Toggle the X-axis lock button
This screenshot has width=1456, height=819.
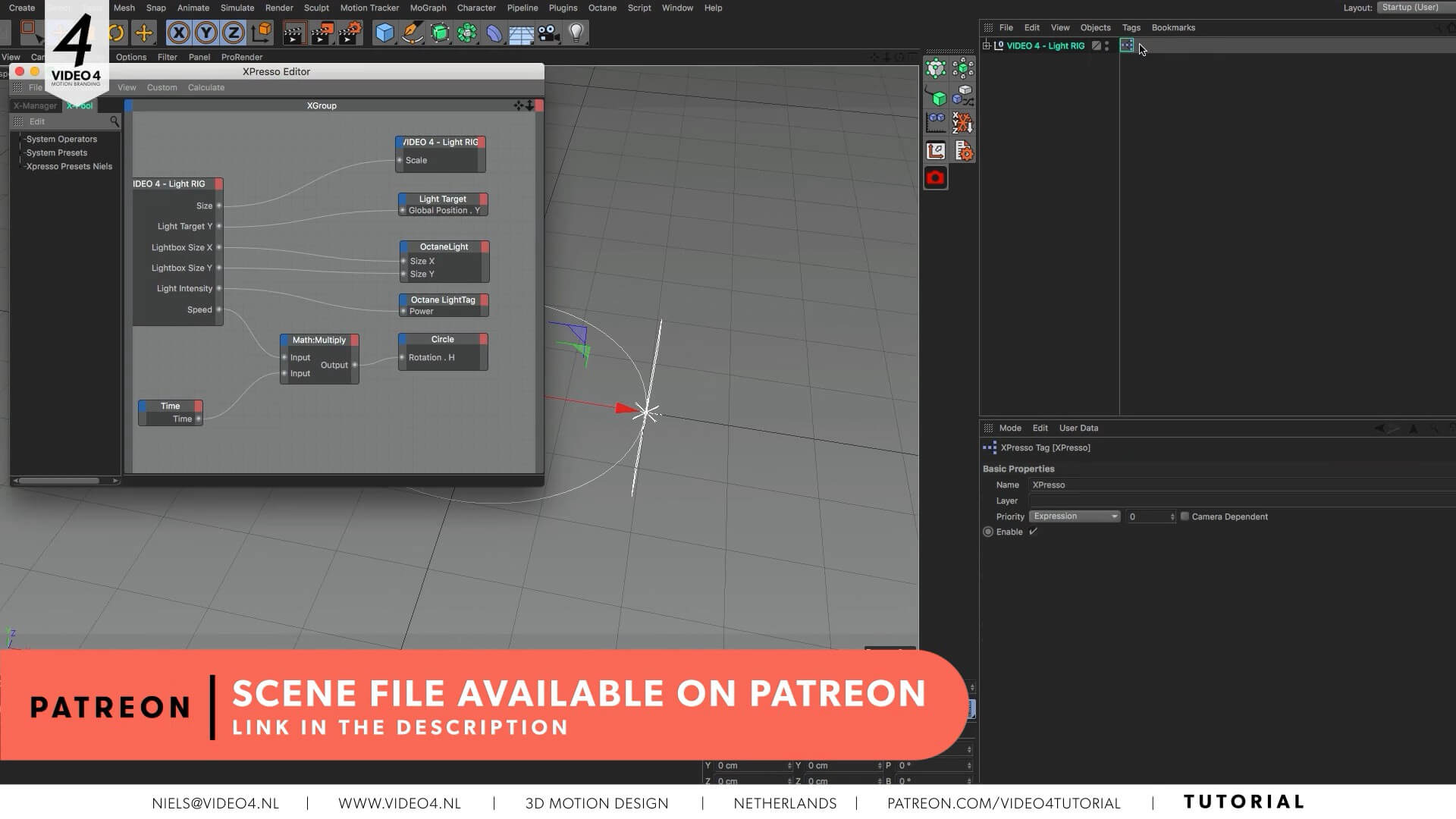point(178,33)
